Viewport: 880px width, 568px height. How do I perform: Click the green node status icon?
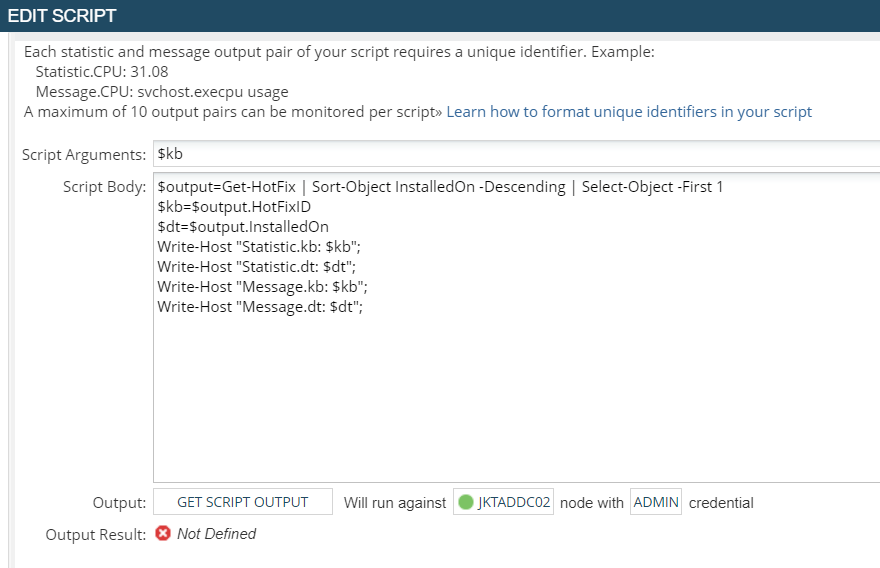(x=466, y=502)
